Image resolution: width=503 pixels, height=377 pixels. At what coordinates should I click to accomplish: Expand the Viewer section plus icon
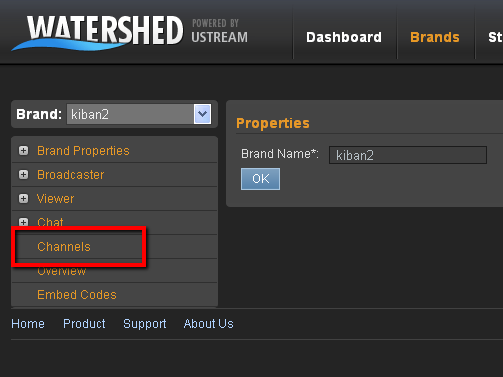(23, 199)
